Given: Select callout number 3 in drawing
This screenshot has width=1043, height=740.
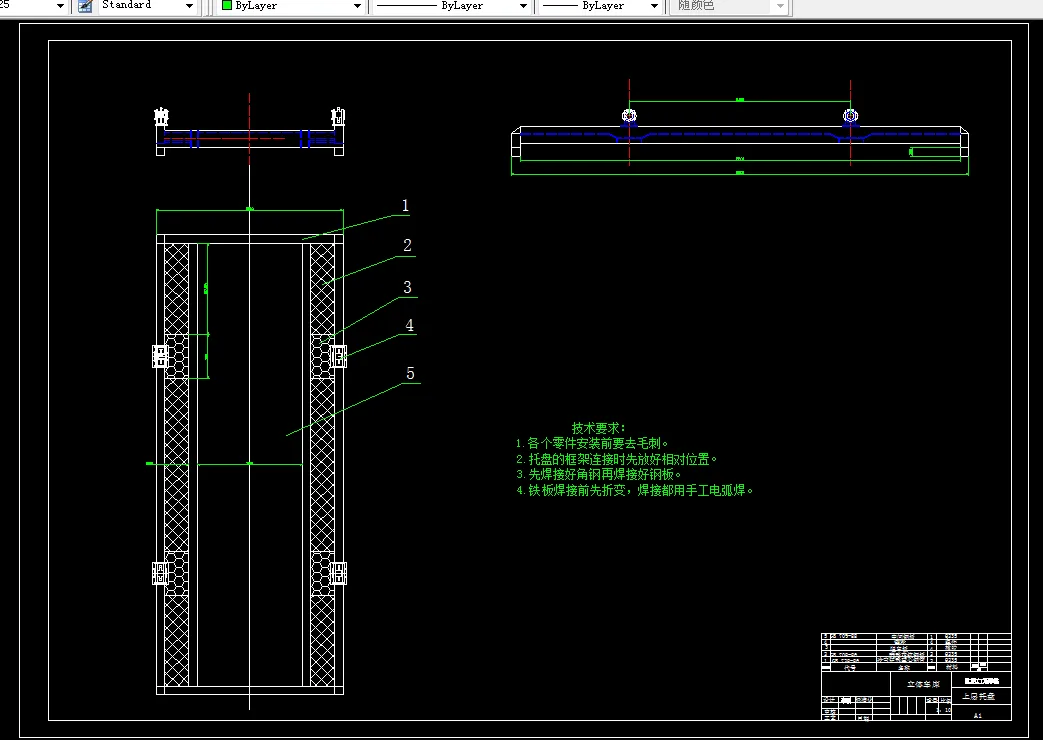Looking at the screenshot, I should coord(408,287).
